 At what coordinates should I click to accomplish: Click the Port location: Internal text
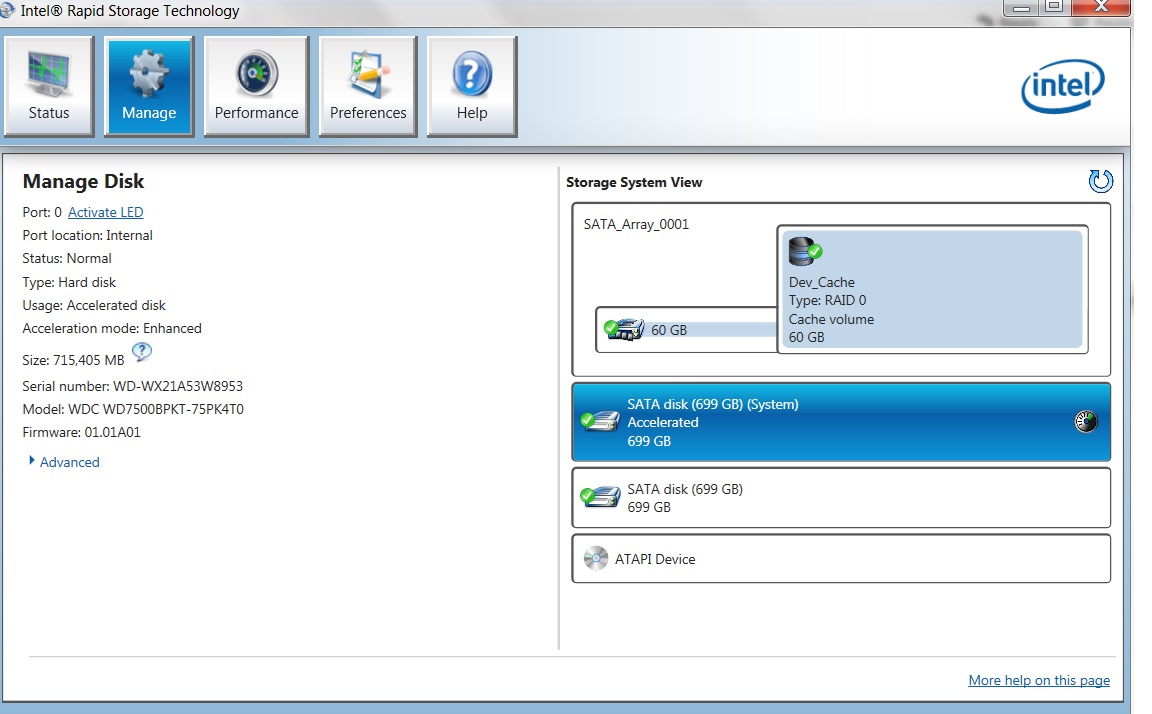coord(87,235)
